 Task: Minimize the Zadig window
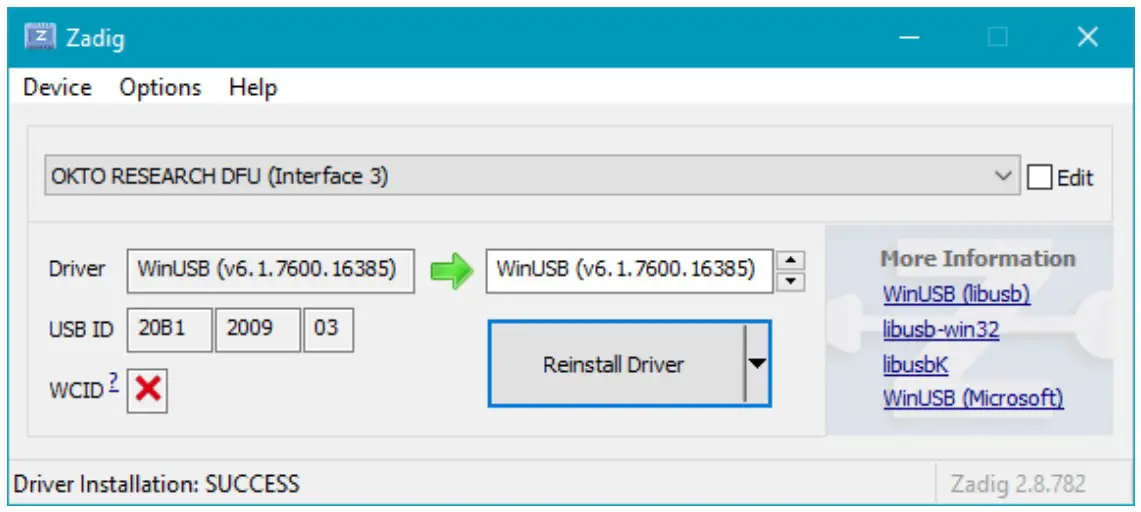click(x=909, y=37)
